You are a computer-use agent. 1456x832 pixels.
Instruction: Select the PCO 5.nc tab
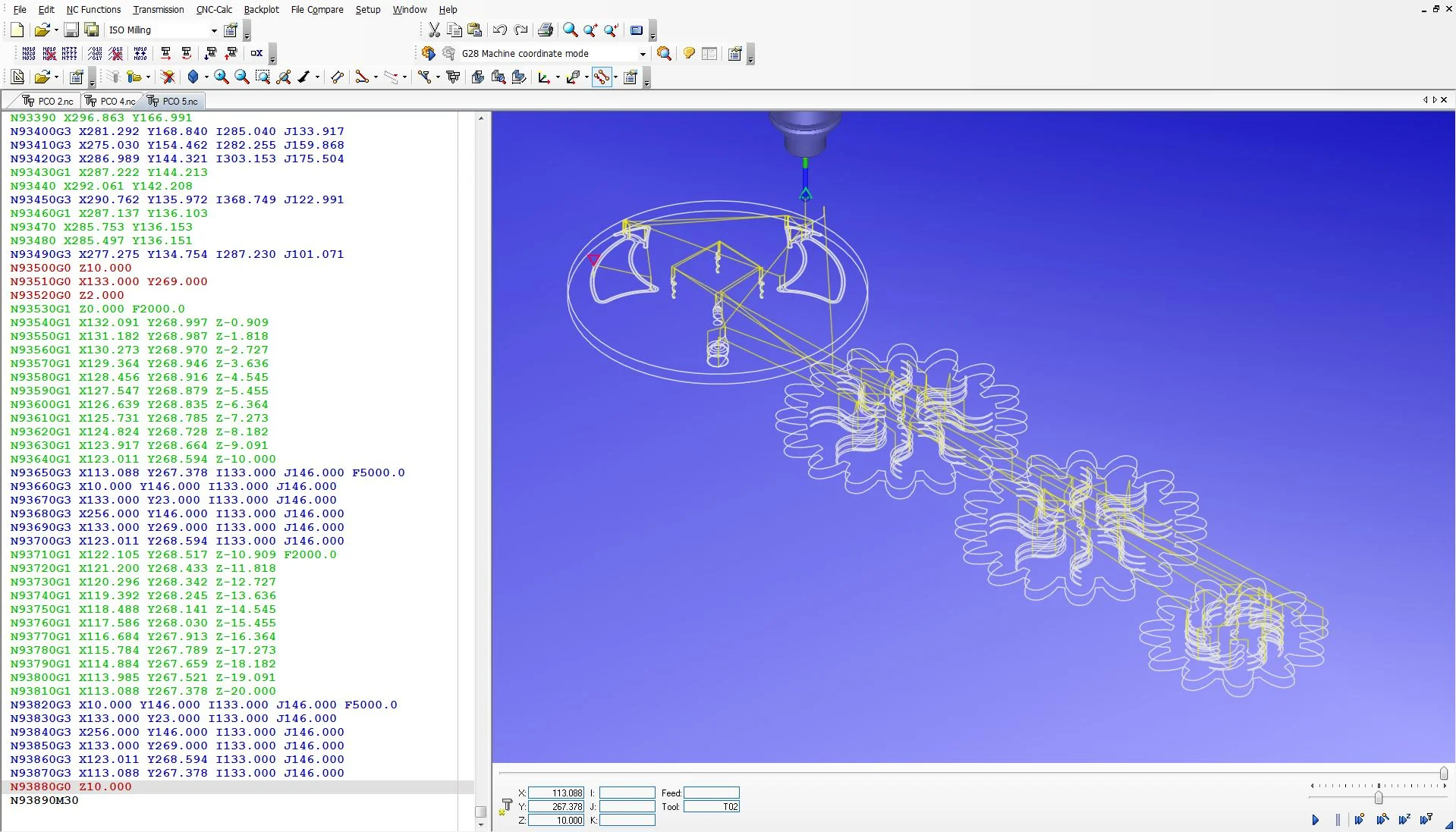[174, 101]
